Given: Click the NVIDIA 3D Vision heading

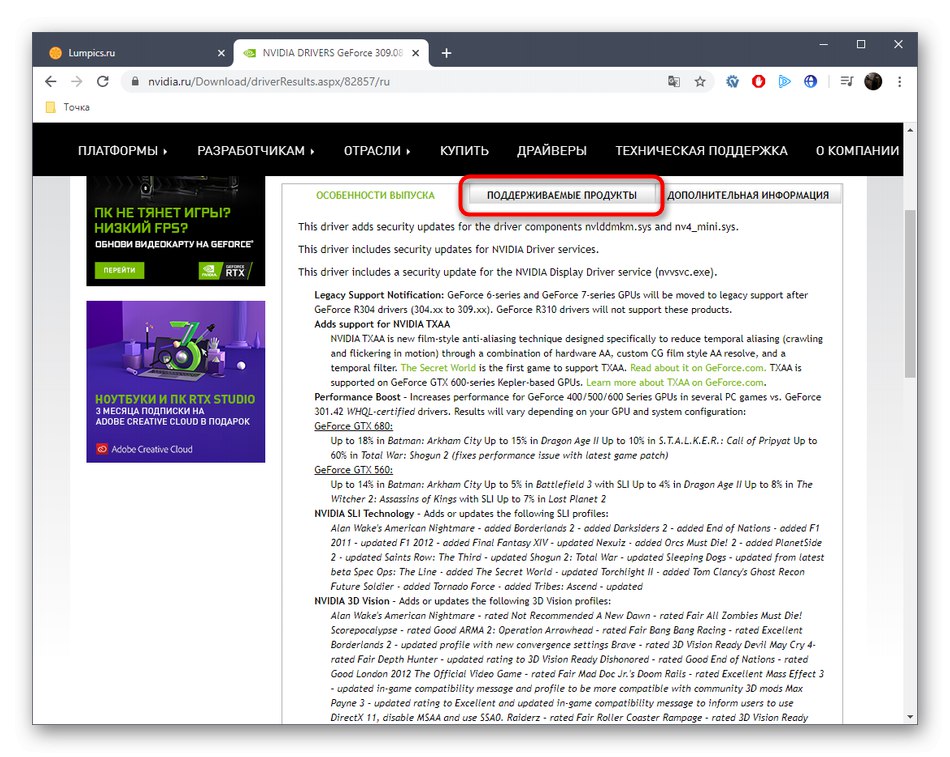Looking at the screenshot, I should 352,601.
